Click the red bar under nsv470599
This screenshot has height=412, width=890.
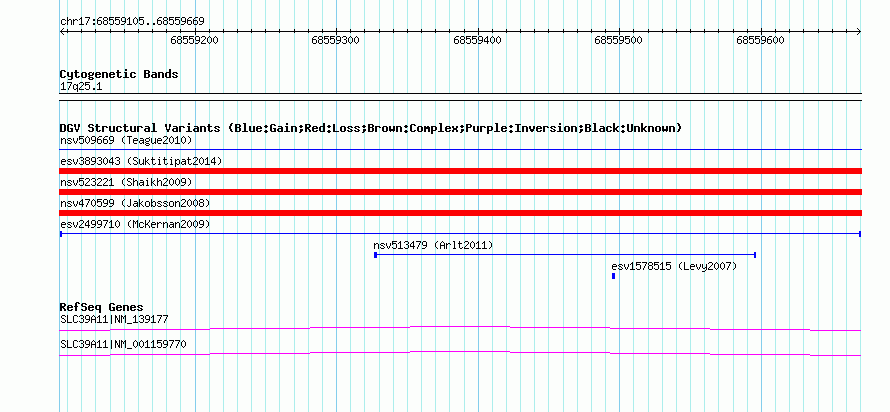coord(461,213)
